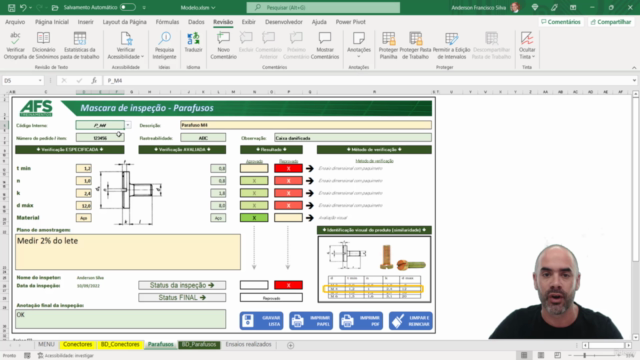Screen dimensions: 640x360
Task: Click Customize Quick Access Toolbar arrow
Action: pyautogui.click(x=144, y=8)
